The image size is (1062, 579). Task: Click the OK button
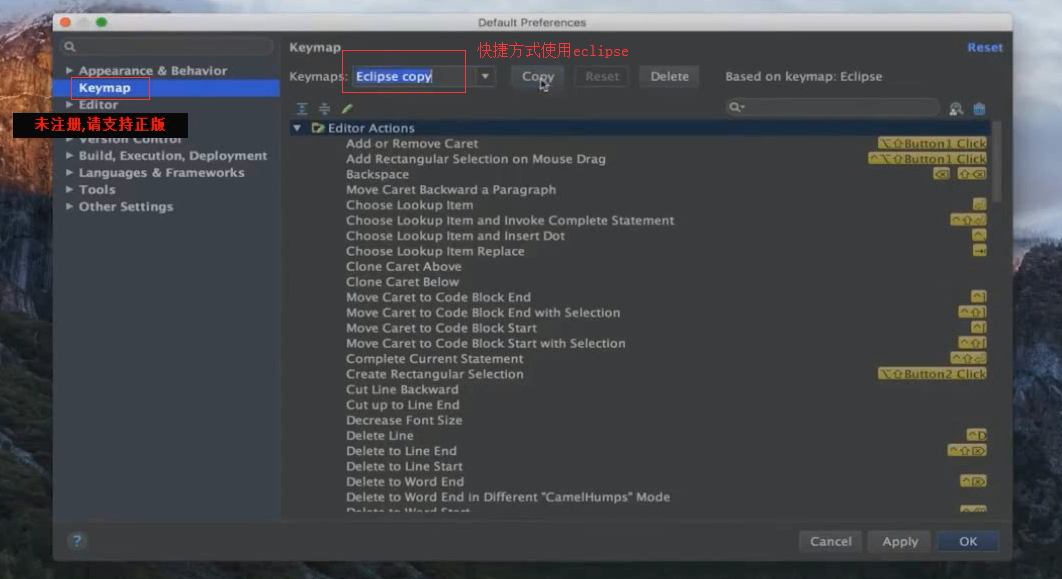pos(968,541)
